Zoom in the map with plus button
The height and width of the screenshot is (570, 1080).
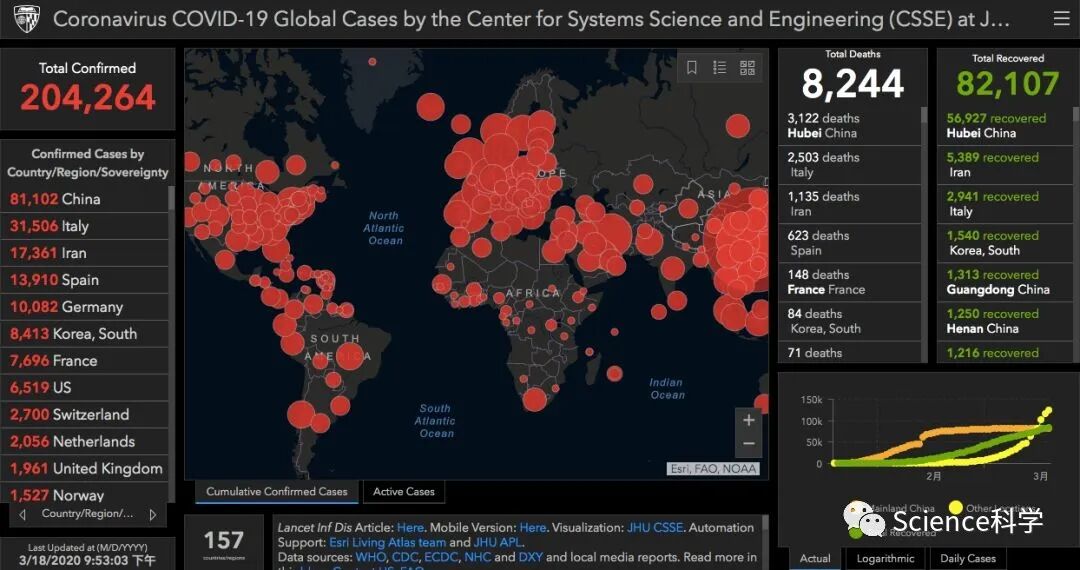pos(749,420)
